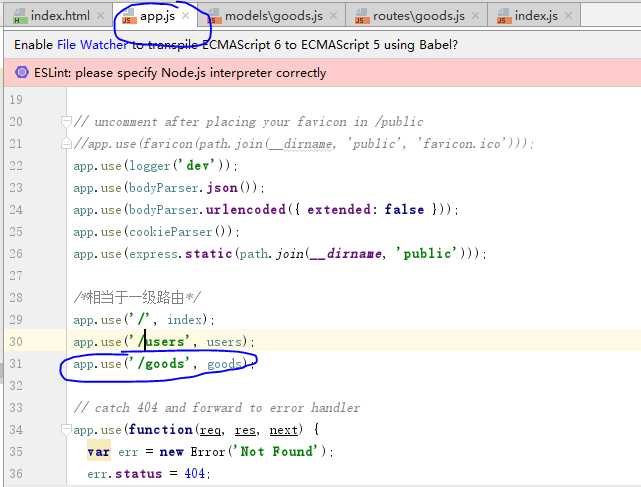Click cookieParser() on line 25
641x487 pixels.
180,232
